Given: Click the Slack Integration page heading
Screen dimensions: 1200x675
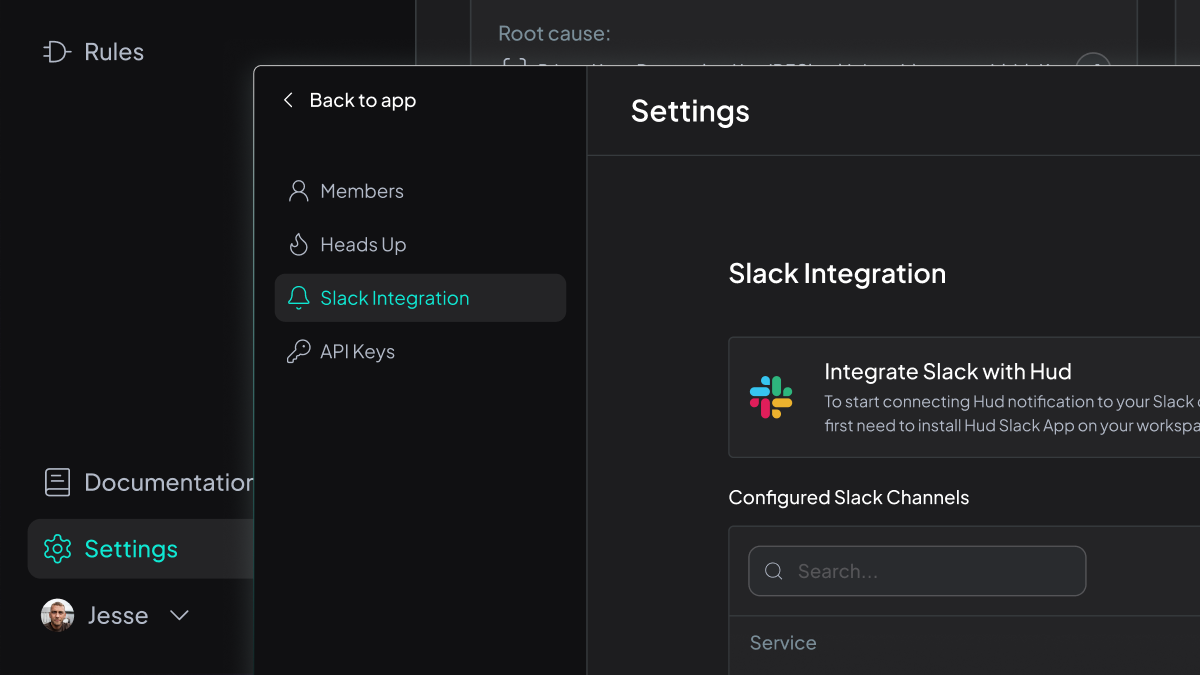Looking at the screenshot, I should [837, 274].
